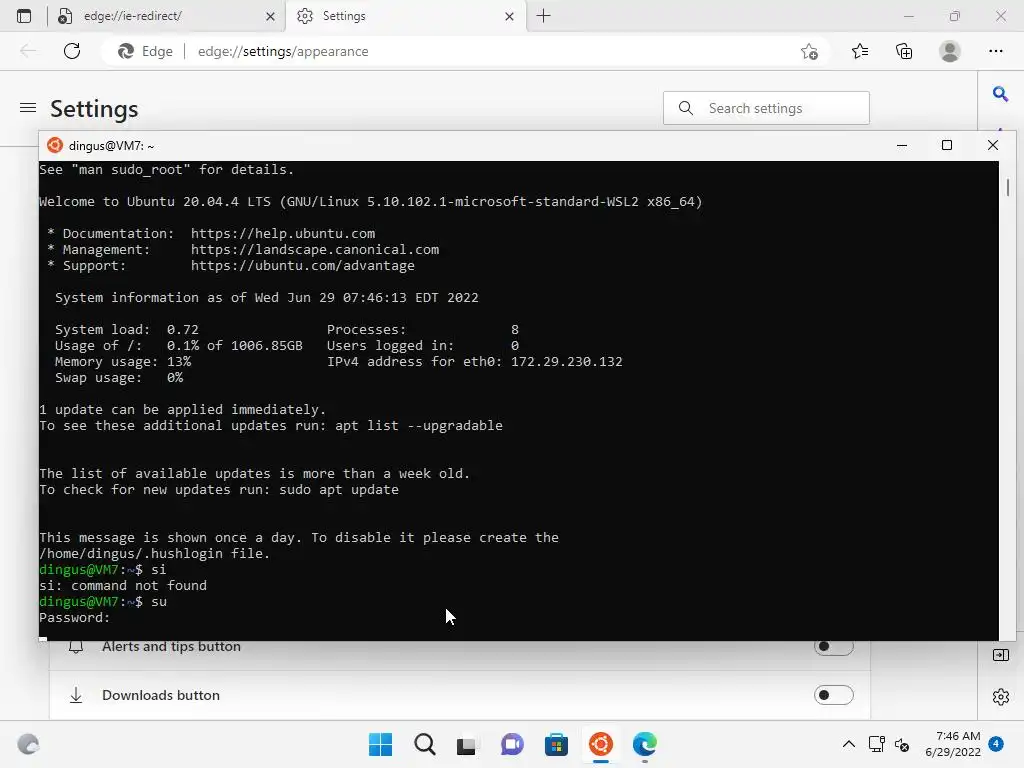Select the Microsoft Edge taskbar icon

(x=645, y=744)
